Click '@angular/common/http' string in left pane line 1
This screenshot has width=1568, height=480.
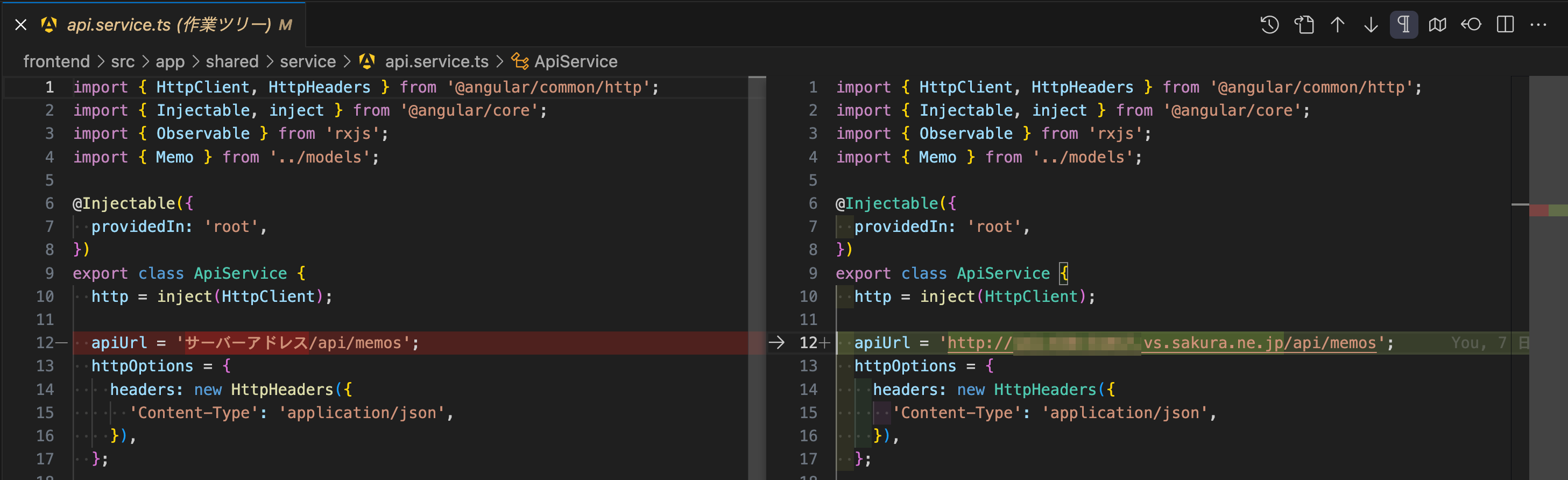[x=549, y=88]
